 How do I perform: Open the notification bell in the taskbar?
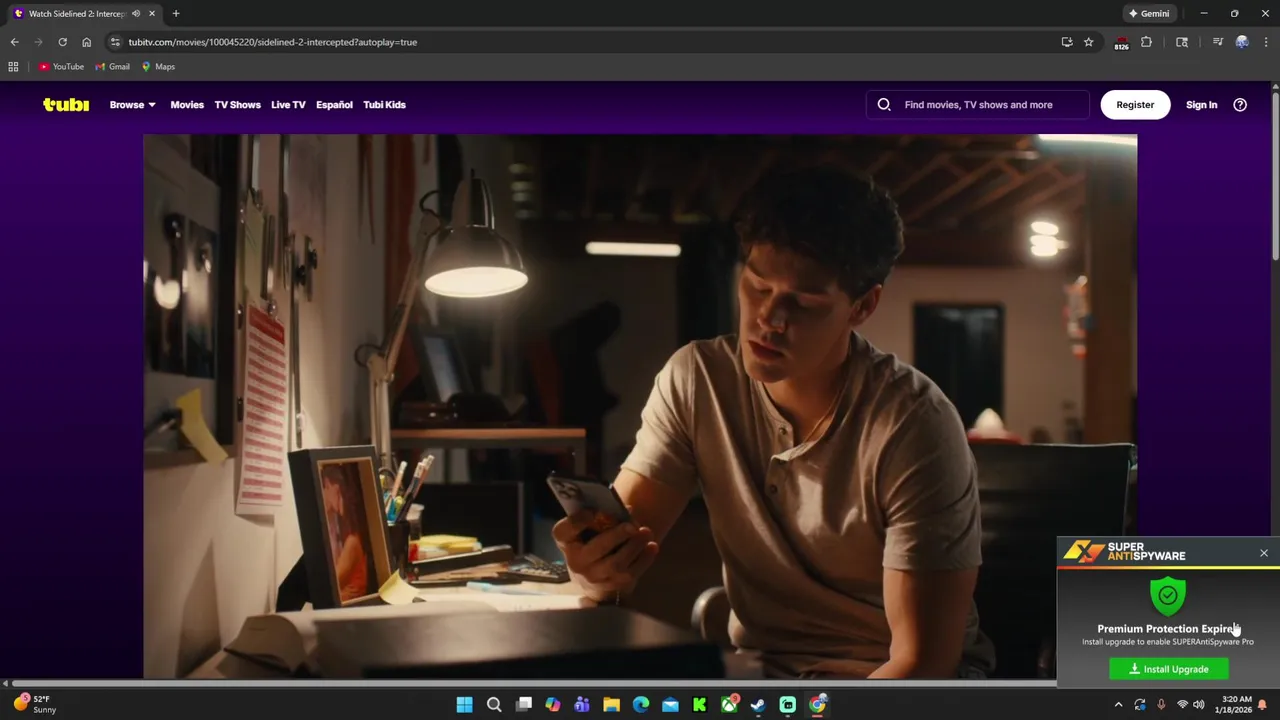point(1262,705)
